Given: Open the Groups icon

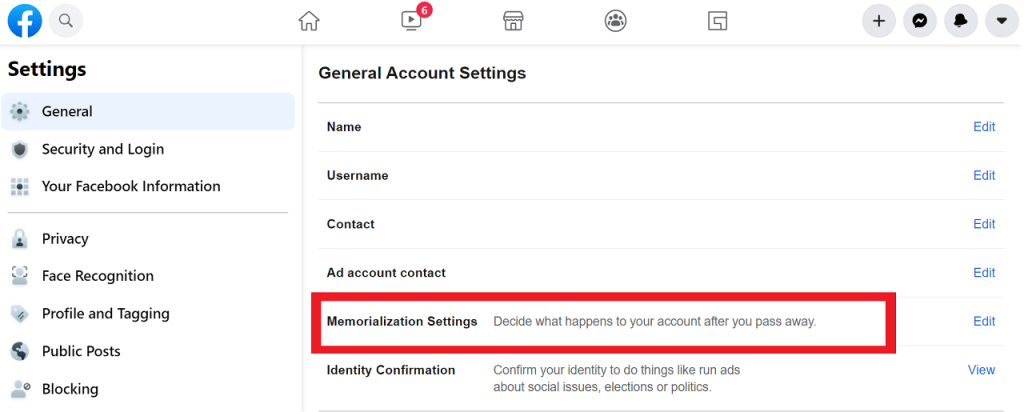Looking at the screenshot, I should [615, 22].
